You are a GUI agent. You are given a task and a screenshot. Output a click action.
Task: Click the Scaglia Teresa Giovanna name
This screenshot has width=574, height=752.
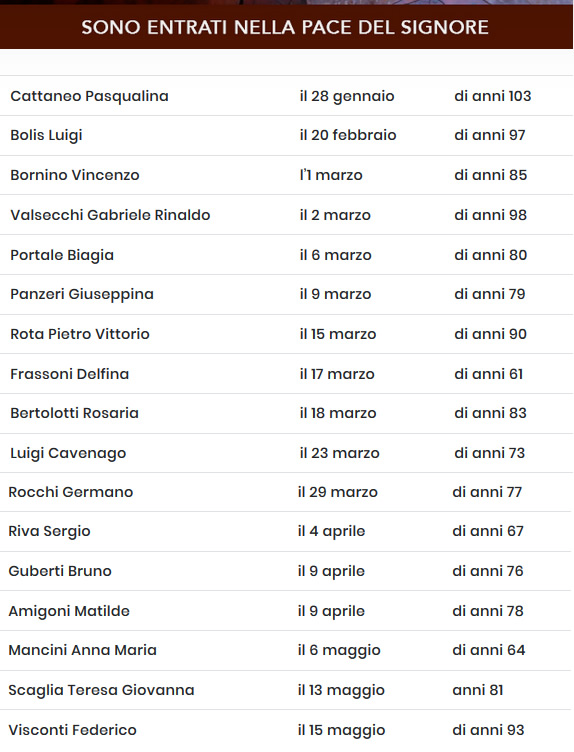(101, 690)
